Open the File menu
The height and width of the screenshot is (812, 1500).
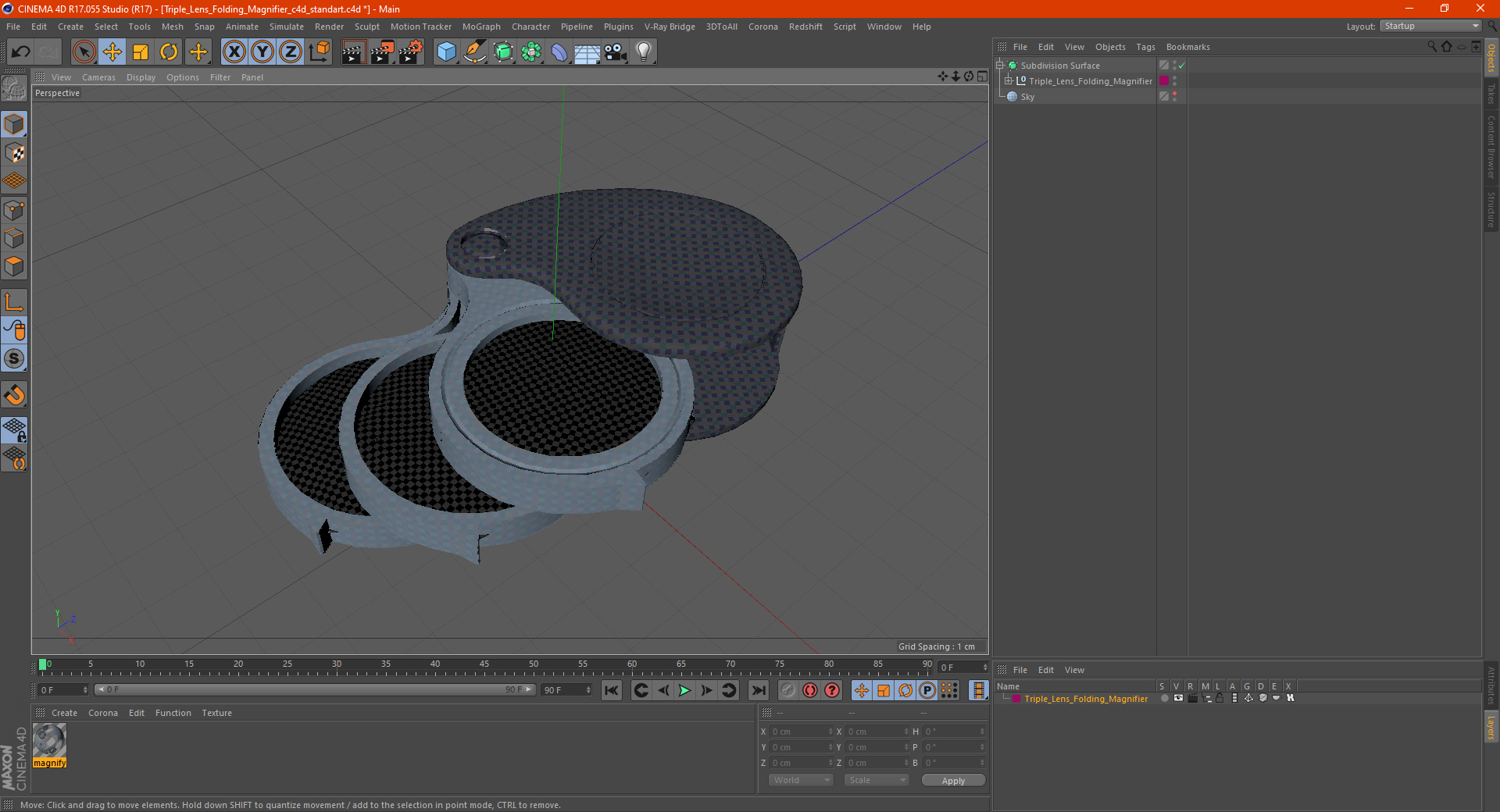click(13, 27)
